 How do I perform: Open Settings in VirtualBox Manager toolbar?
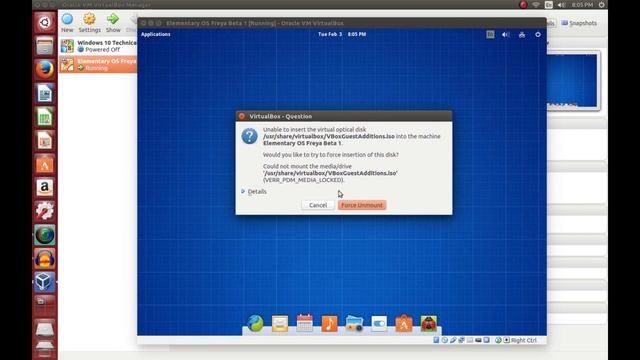(x=89, y=22)
